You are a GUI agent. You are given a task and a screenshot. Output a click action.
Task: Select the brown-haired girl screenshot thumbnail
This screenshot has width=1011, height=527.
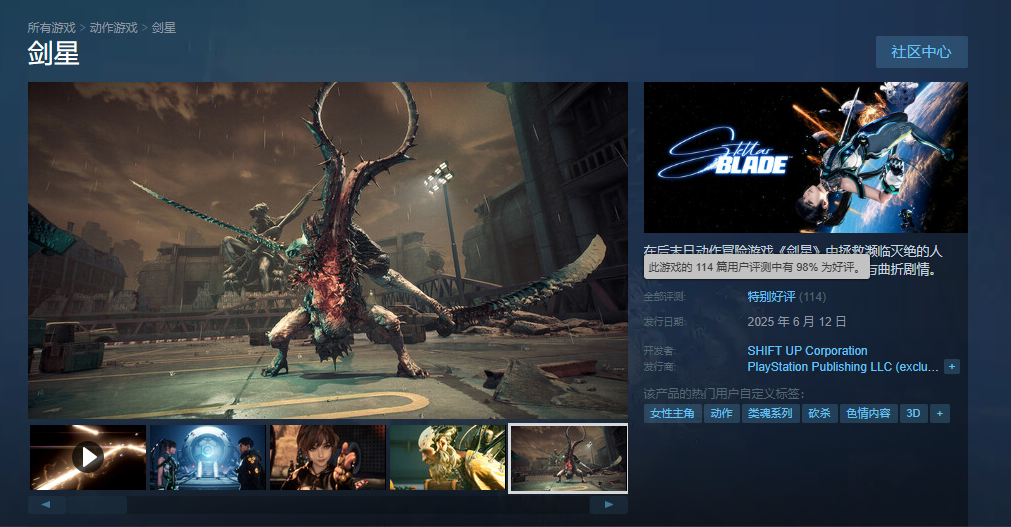[x=328, y=457]
